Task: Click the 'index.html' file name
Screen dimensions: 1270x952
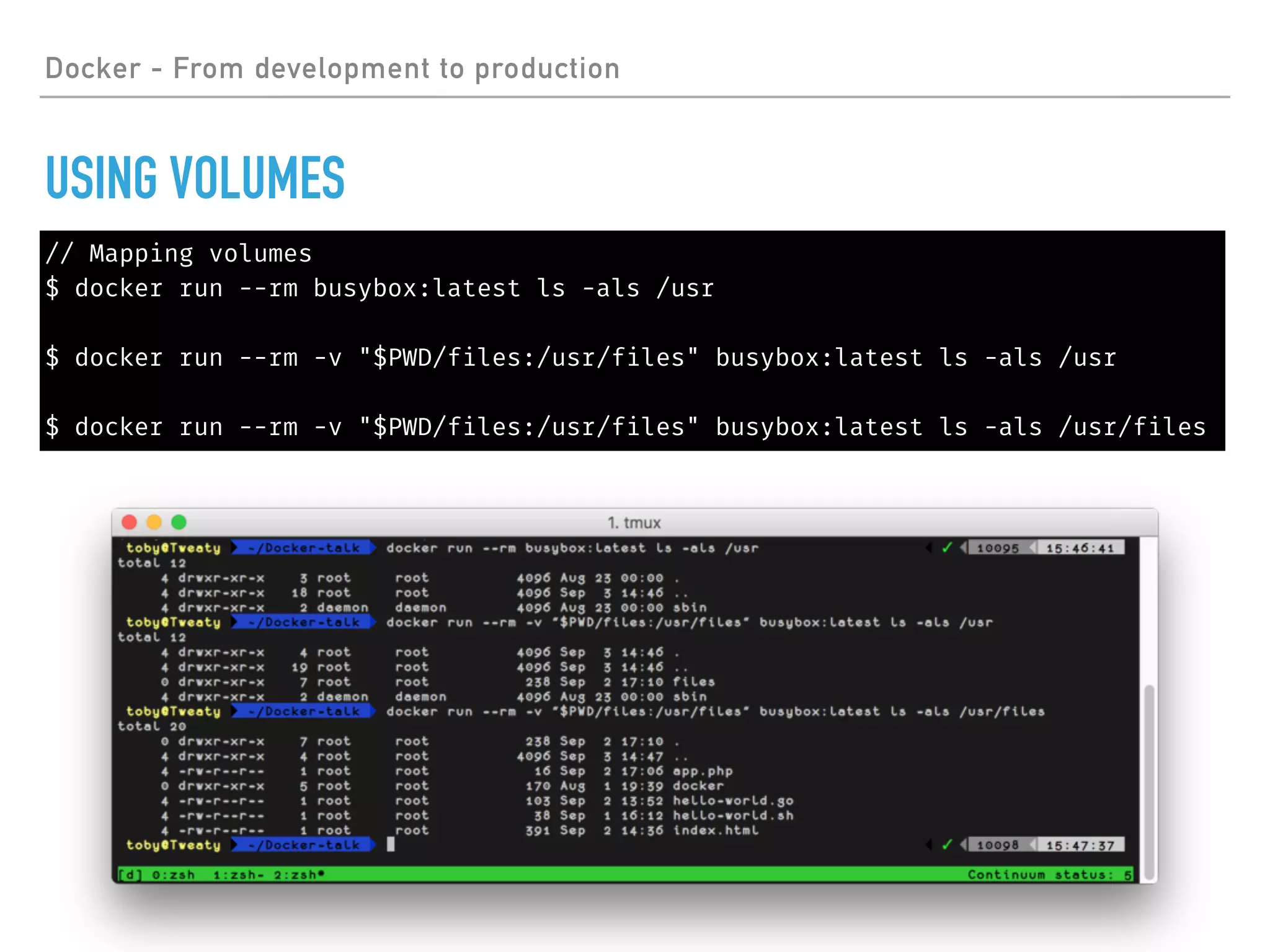Action: (x=716, y=831)
